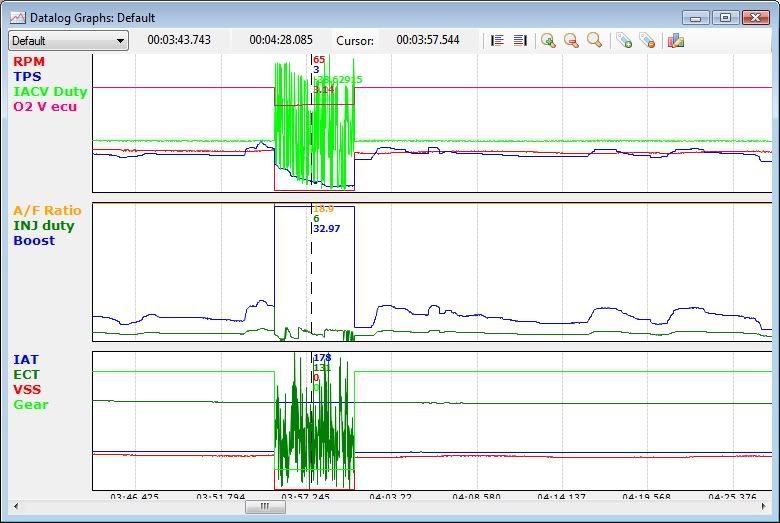
Task: Click the start time 00:03:43.743 field
Action: tap(179, 40)
